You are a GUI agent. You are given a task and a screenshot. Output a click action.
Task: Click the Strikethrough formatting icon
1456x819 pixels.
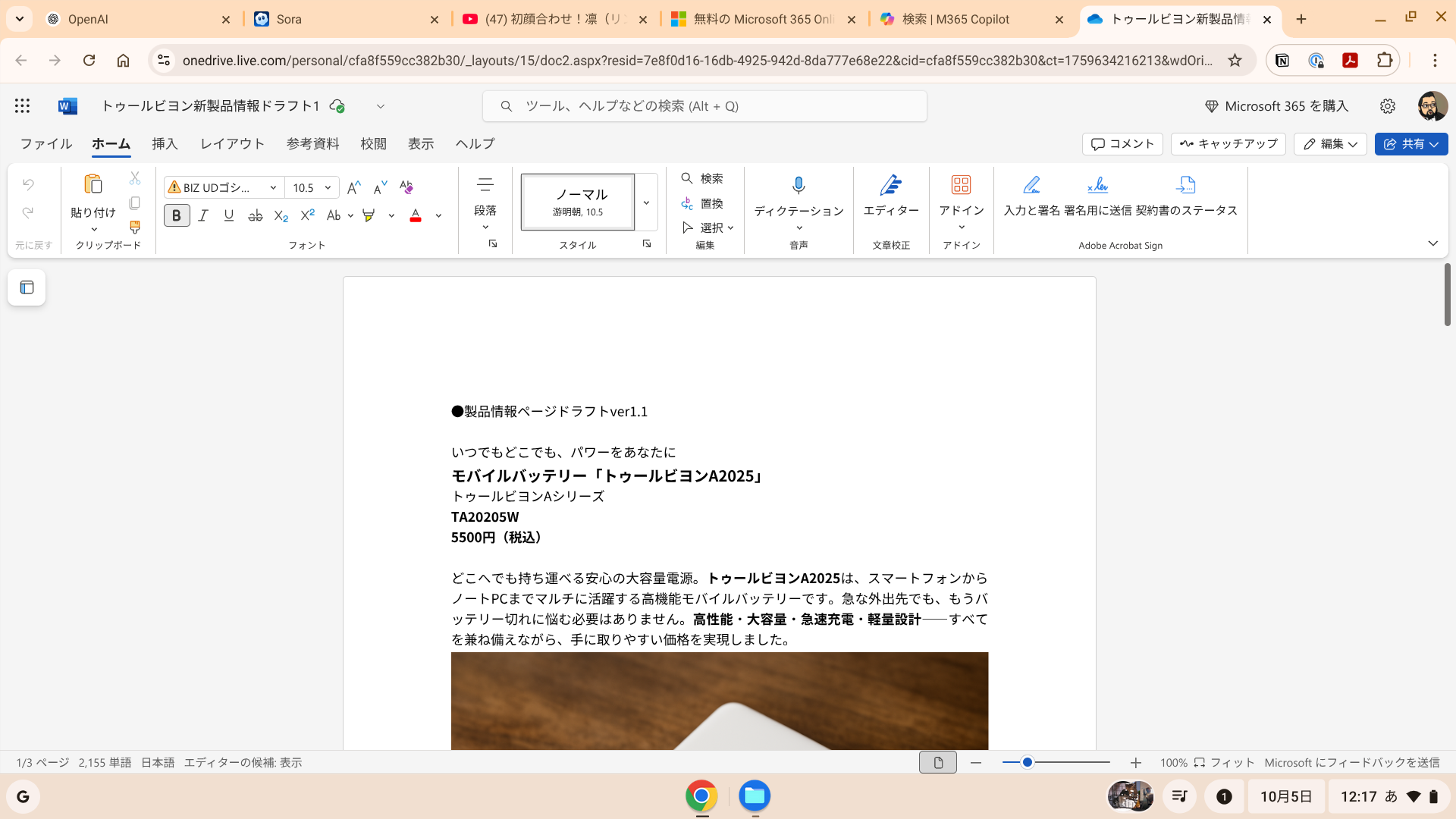click(x=256, y=216)
